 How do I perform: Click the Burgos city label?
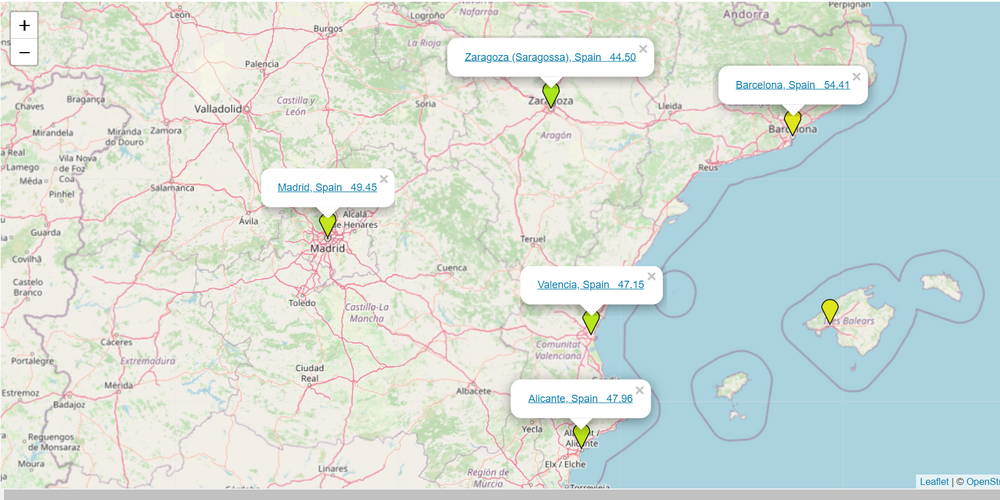328,29
